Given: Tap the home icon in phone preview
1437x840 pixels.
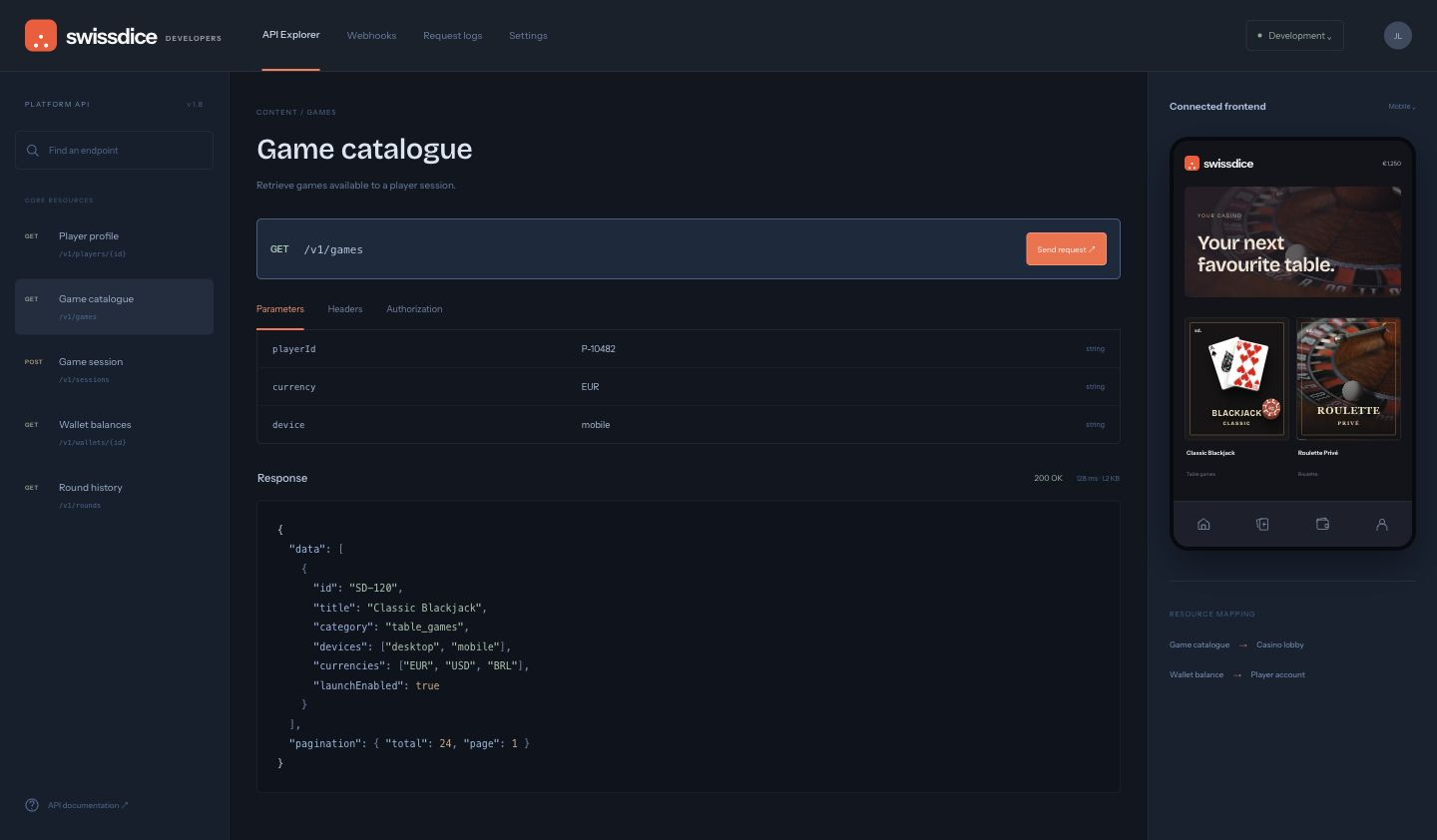Looking at the screenshot, I should (1203, 524).
